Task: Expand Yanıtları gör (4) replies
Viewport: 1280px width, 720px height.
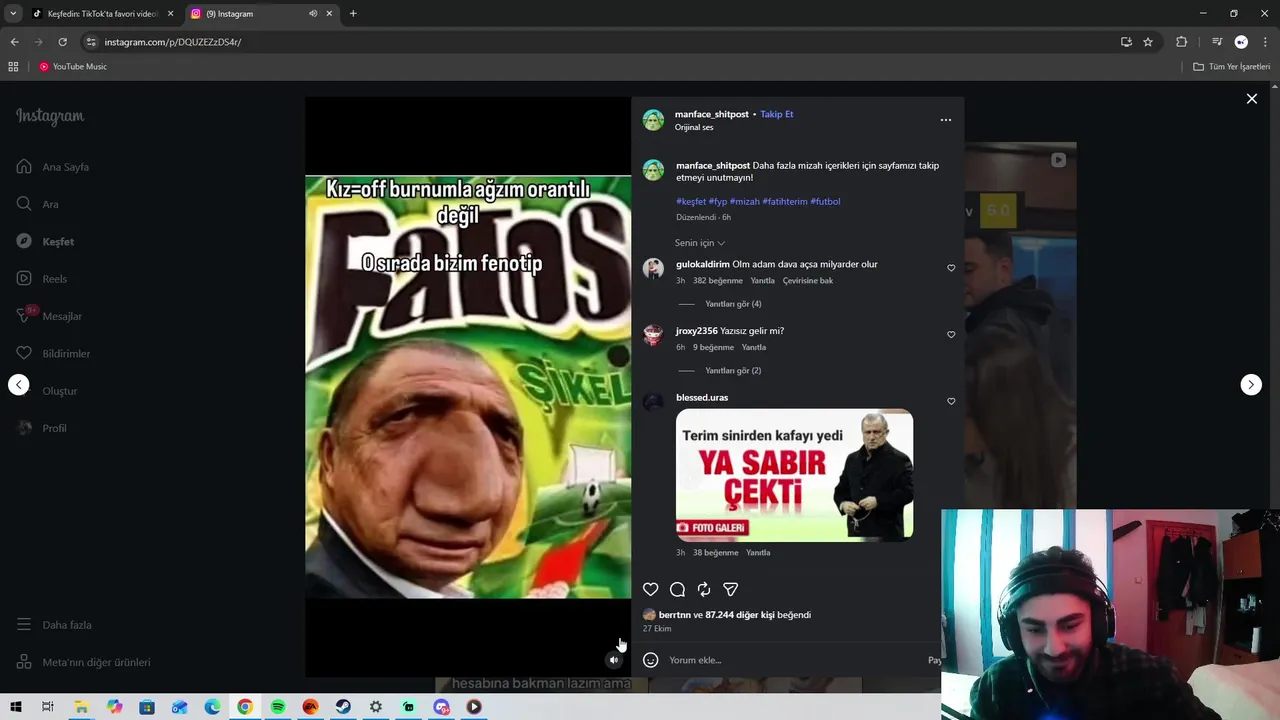Action: tap(733, 304)
